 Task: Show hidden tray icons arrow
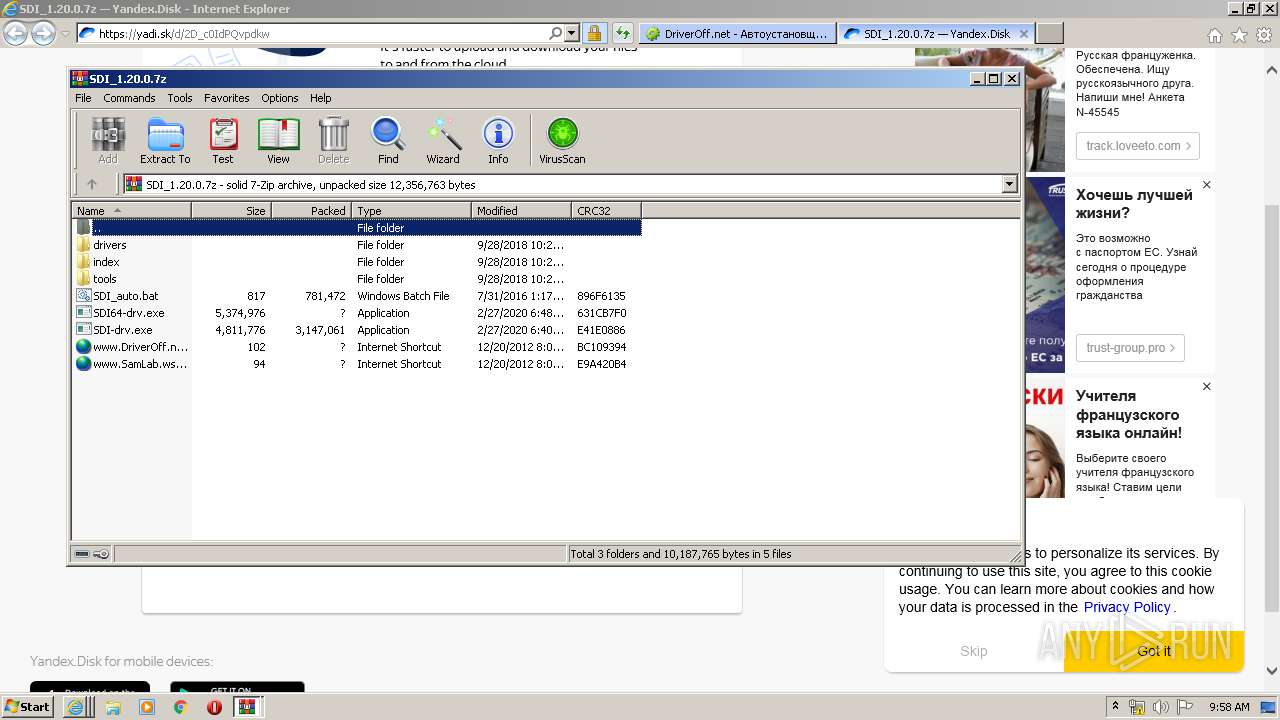[x=1115, y=707]
